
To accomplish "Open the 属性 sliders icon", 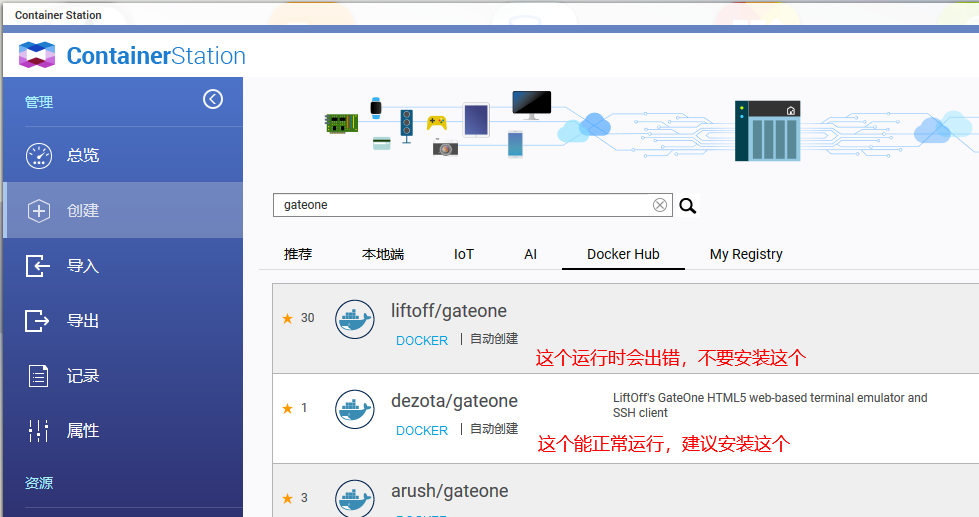I will tap(38, 431).
